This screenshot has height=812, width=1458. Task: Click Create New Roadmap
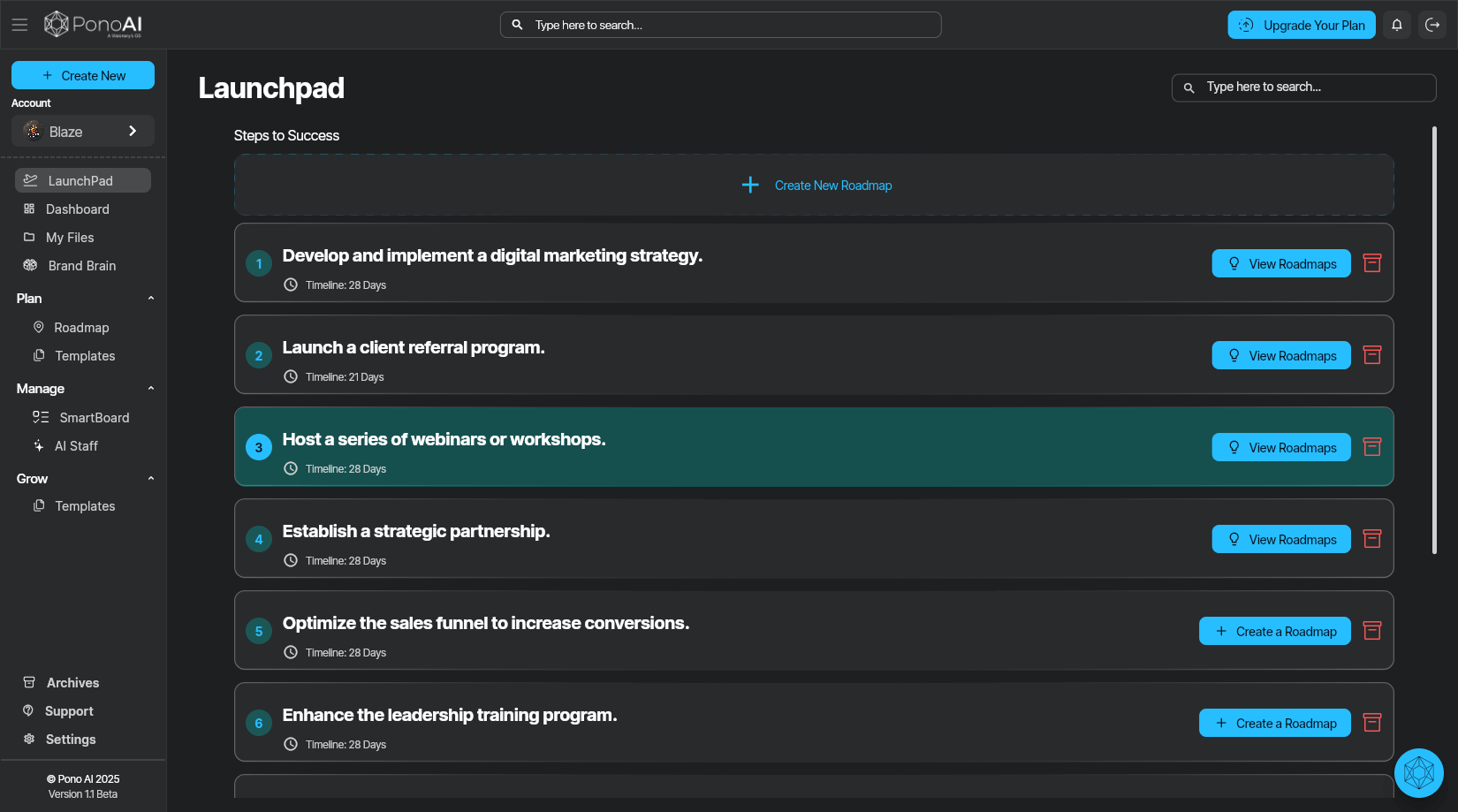814,185
